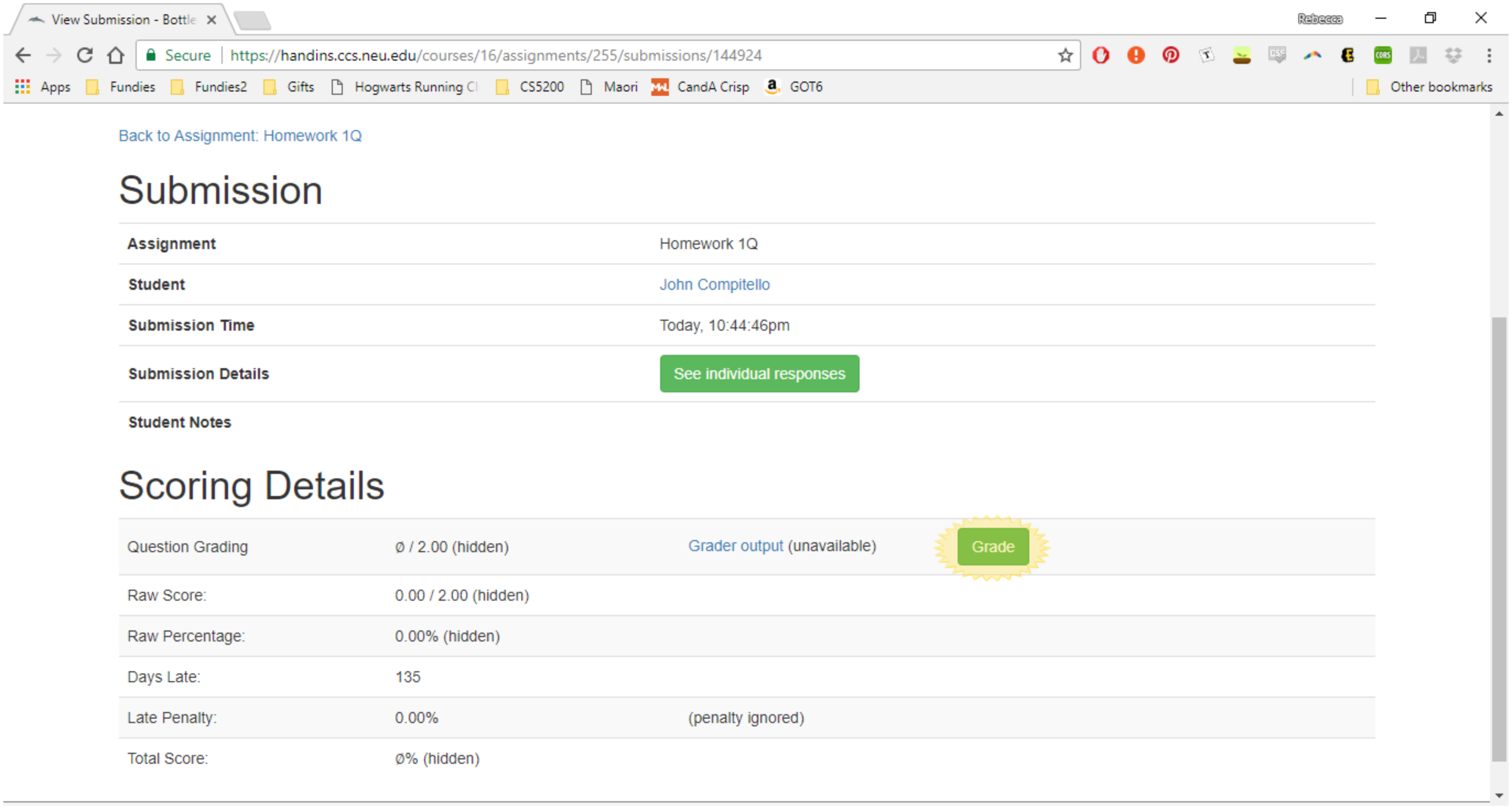Open the PDF Acrobat extension icon
This screenshot has height=809, width=1512.
tap(1417, 55)
